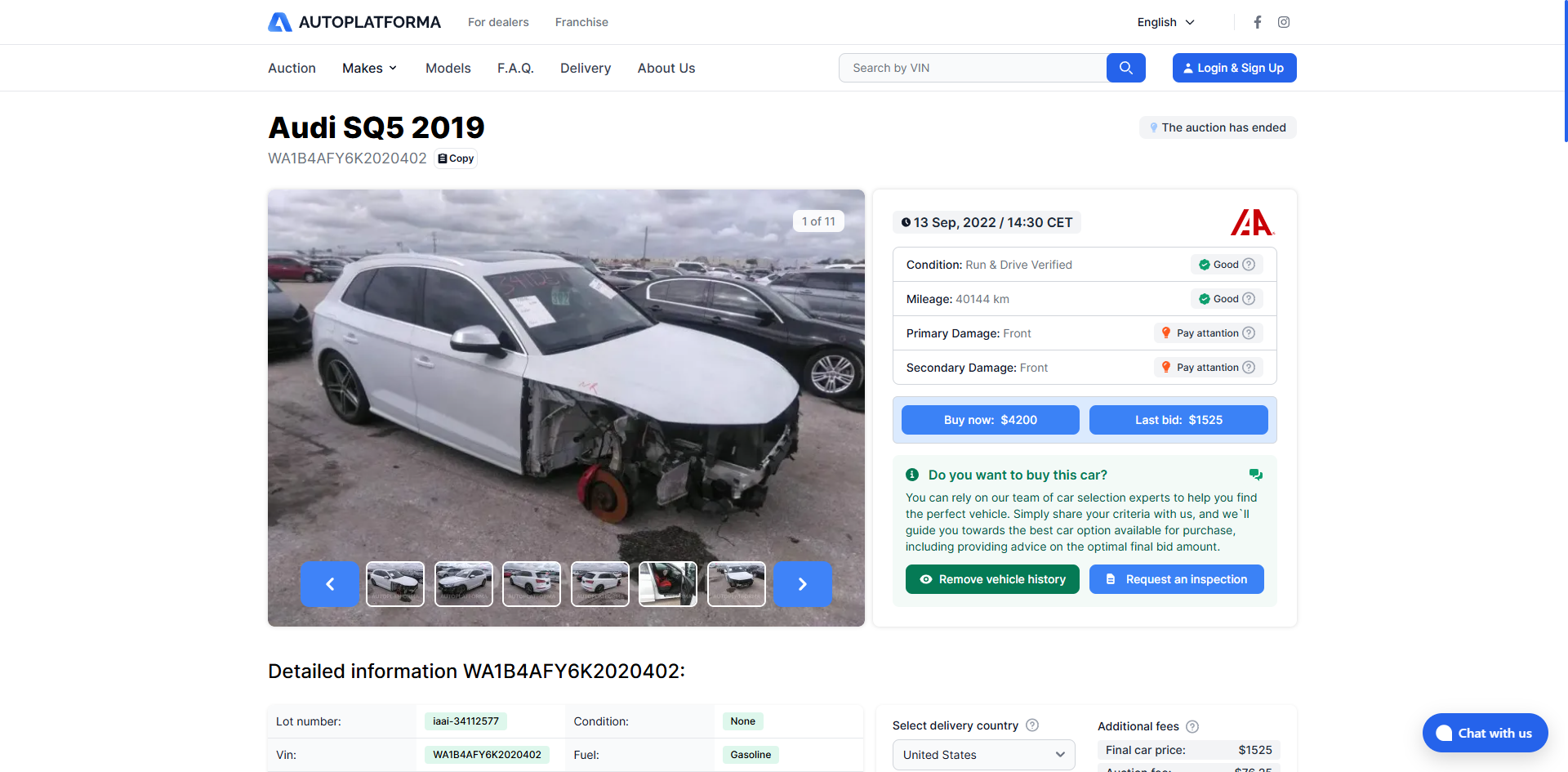Open the Franchise link
This screenshot has height=772, width=1568.
tap(581, 22)
